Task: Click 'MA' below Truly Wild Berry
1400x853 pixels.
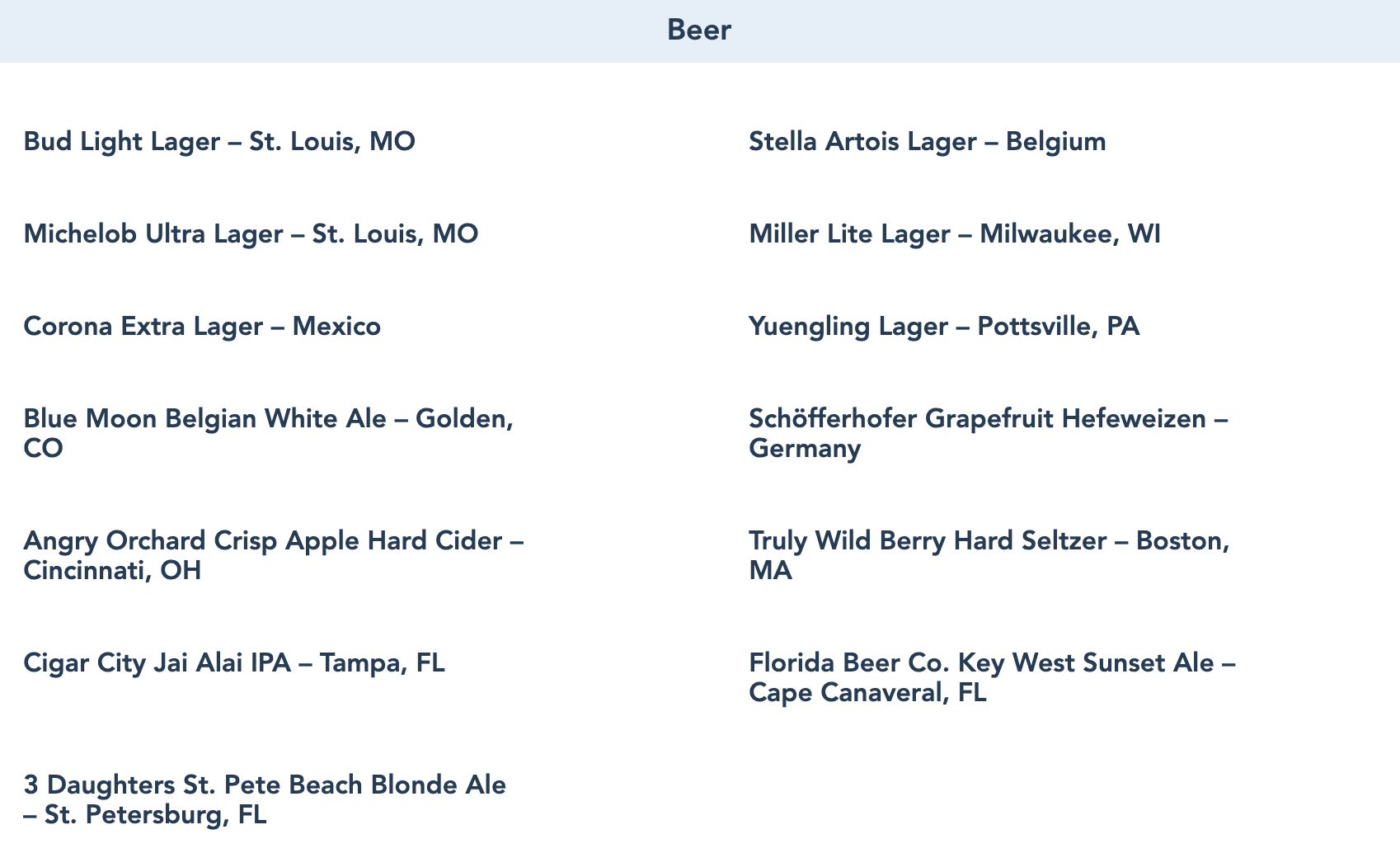Action: [770, 571]
